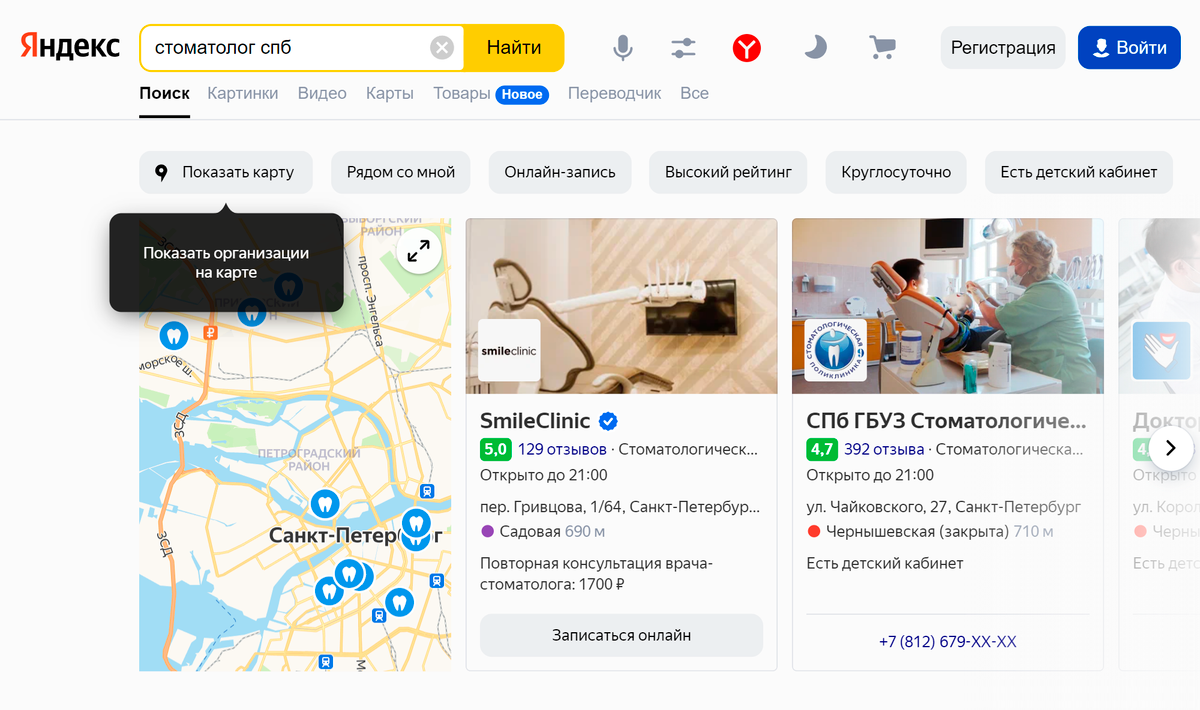
Task: Switch to dark theme moon icon
Action: click(816, 47)
